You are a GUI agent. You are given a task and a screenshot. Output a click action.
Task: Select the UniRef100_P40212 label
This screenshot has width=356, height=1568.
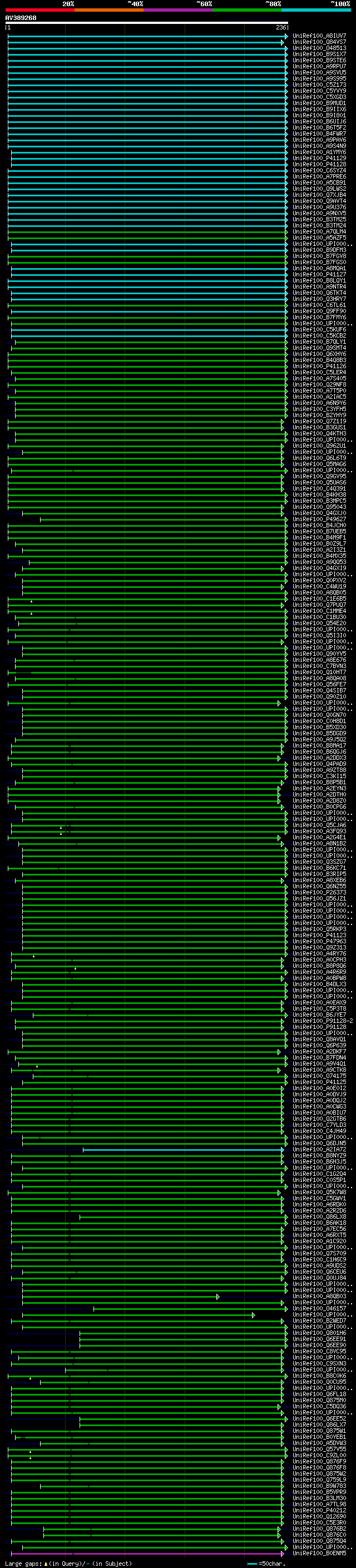pyautogui.click(x=319, y=1511)
